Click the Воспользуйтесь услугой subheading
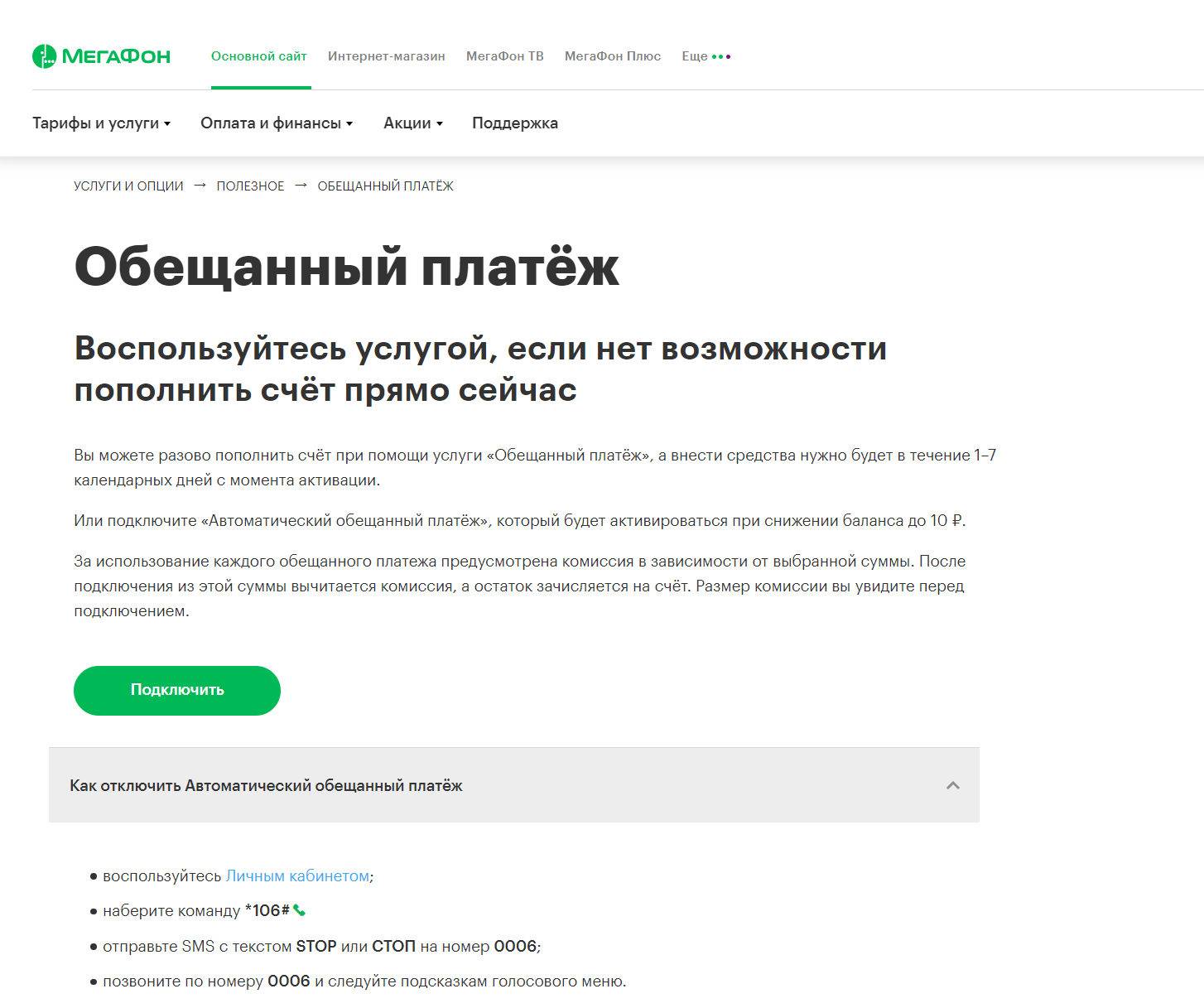Screen dimensions: 1204x1008 coord(480,369)
